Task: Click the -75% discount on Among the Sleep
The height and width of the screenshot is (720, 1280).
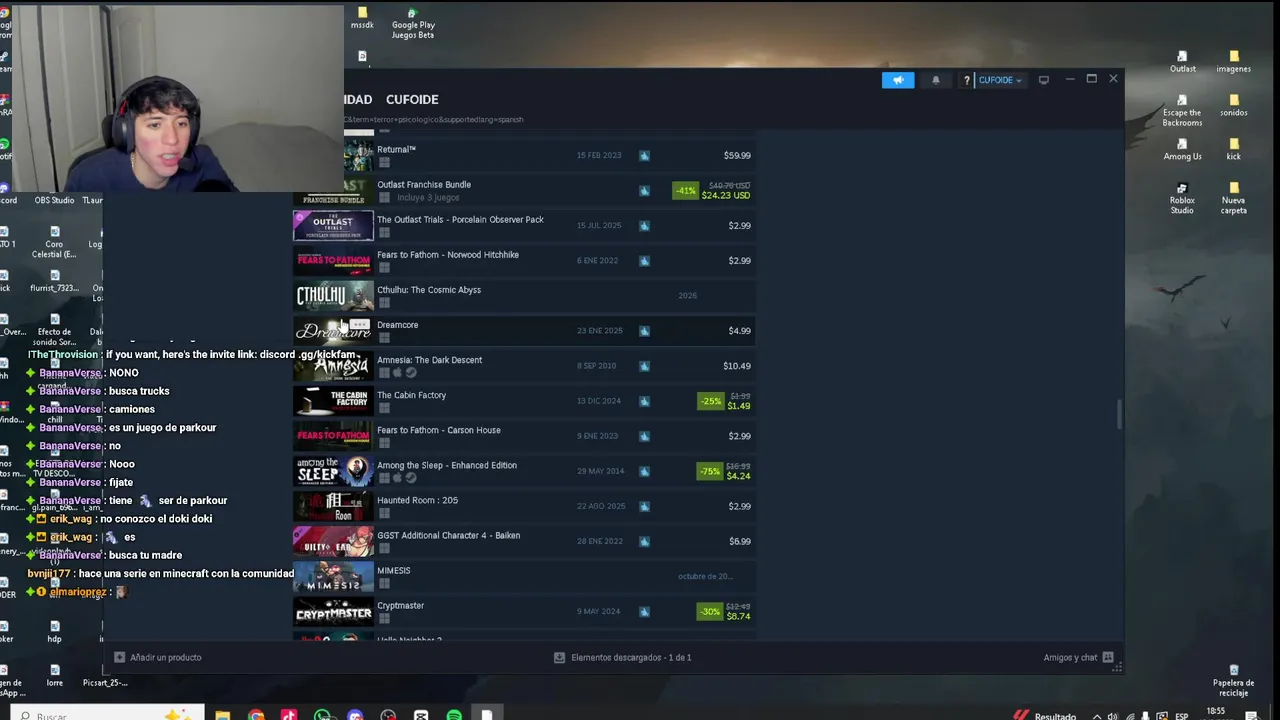Action: (x=711, y=471)
